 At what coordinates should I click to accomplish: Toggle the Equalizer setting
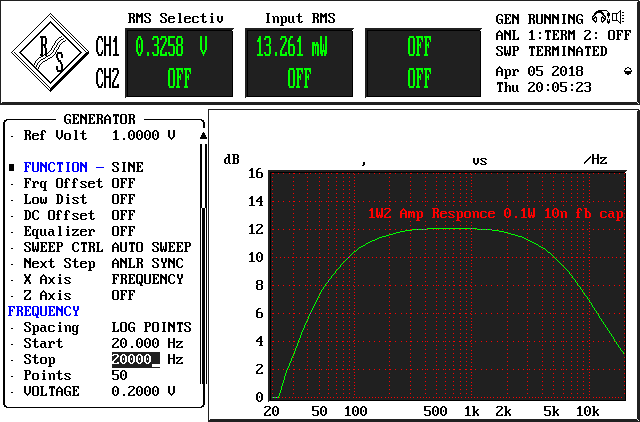click(123, 231)
